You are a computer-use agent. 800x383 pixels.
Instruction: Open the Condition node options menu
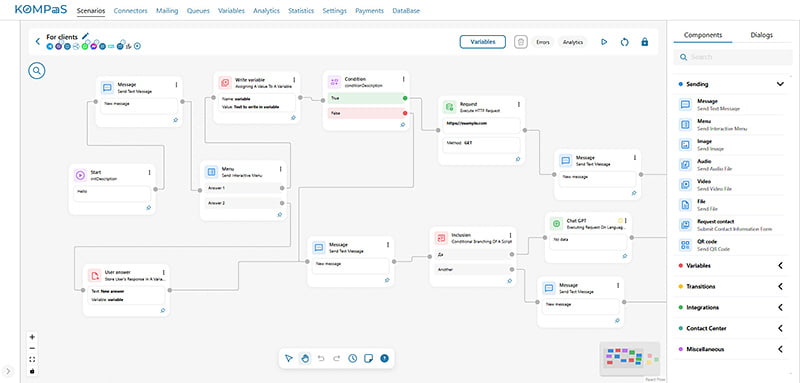(x=404, y=79)
